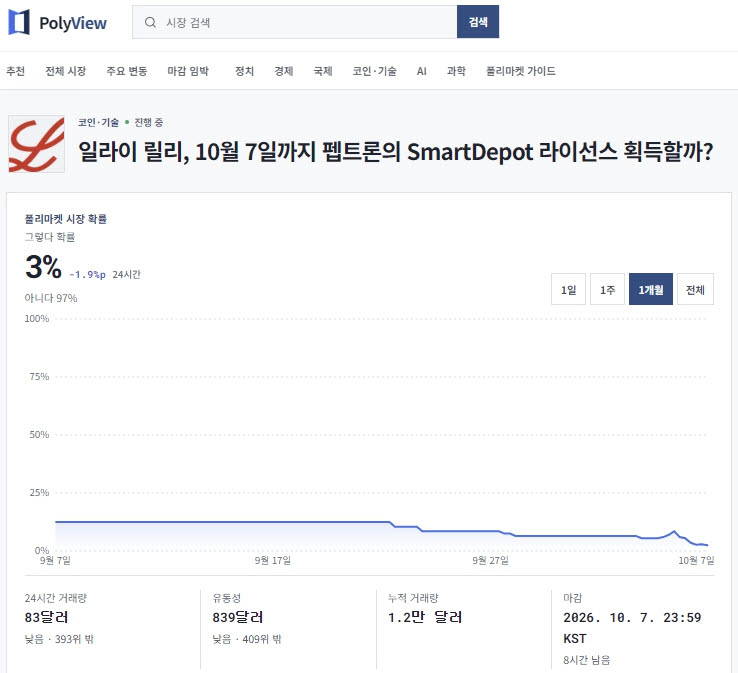Open the 코인·기술 nav category
738x673 pixels.
[375, 71]
